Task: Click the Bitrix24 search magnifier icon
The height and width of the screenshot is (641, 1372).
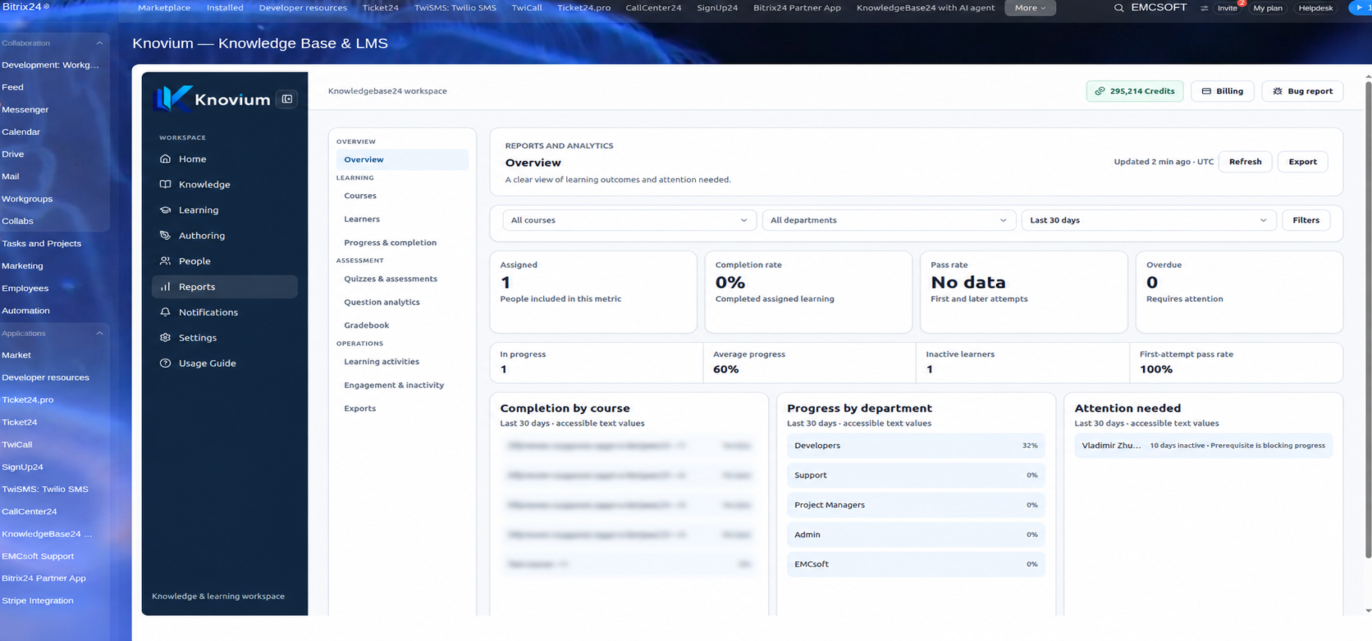Action: (1119, 8)
